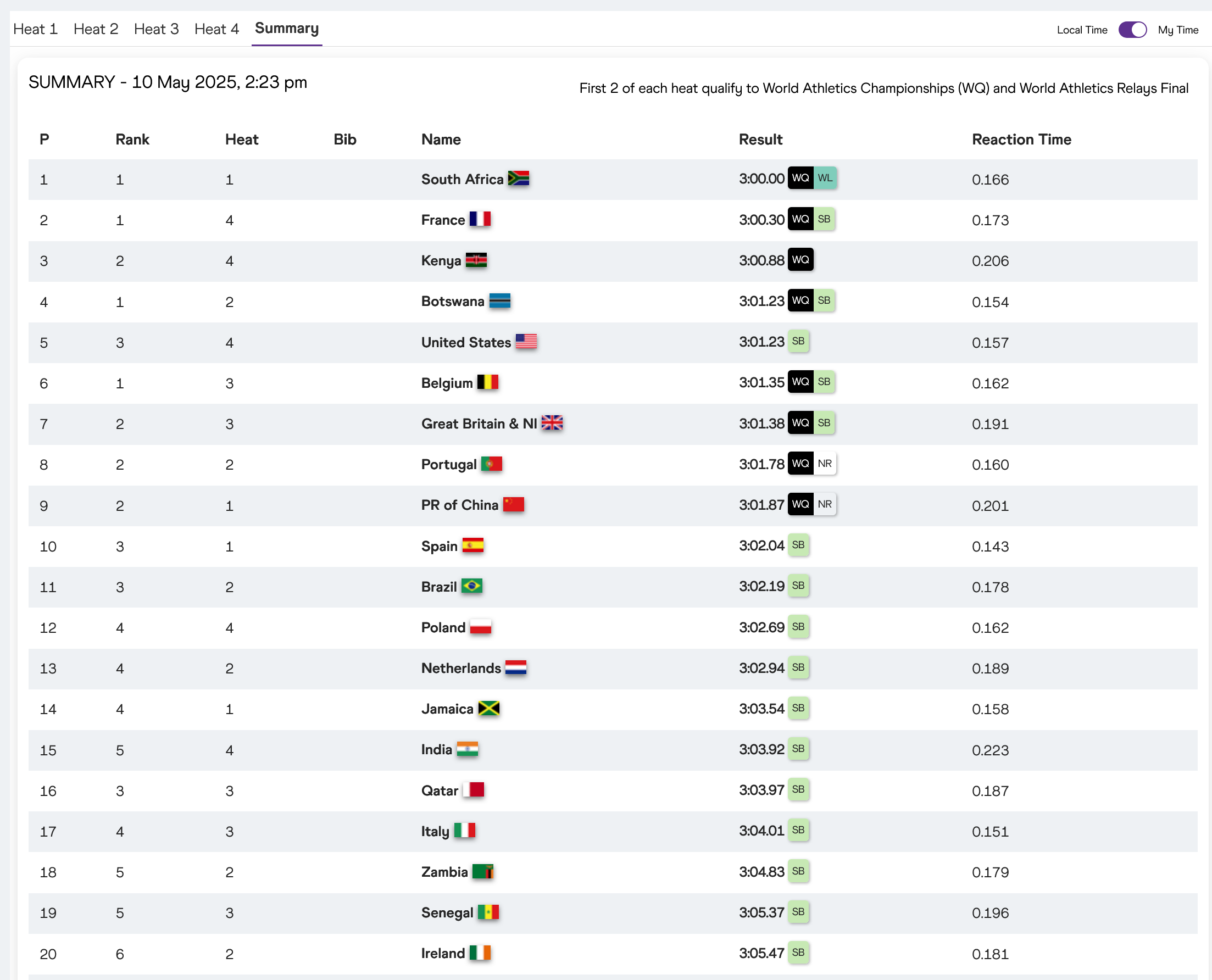Click the WQ badge in Kenya's row
The height and width of the screenshot is (980, 1212).
pyautogui.click(x=800, y=259)
